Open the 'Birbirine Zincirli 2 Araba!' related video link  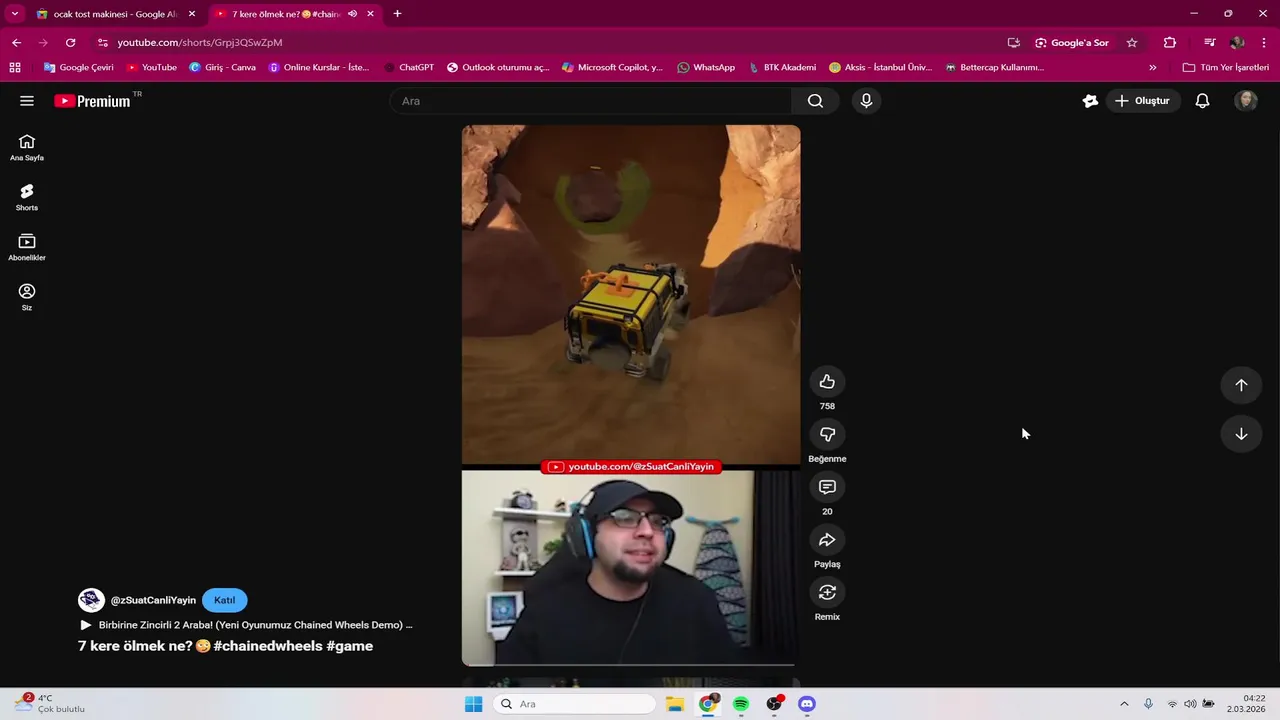(246, 625)
